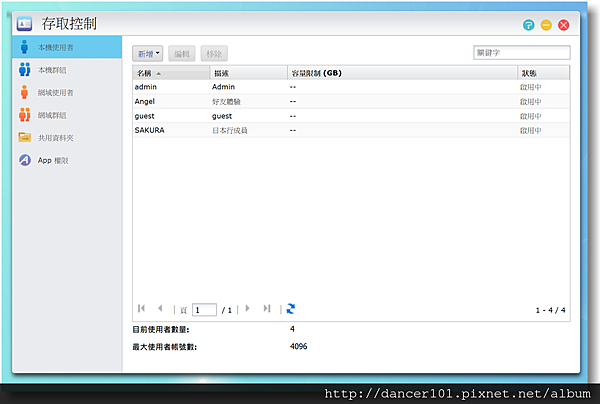Go to previous page arrow
Screen dimensions: 600x404
click(160, 308)
